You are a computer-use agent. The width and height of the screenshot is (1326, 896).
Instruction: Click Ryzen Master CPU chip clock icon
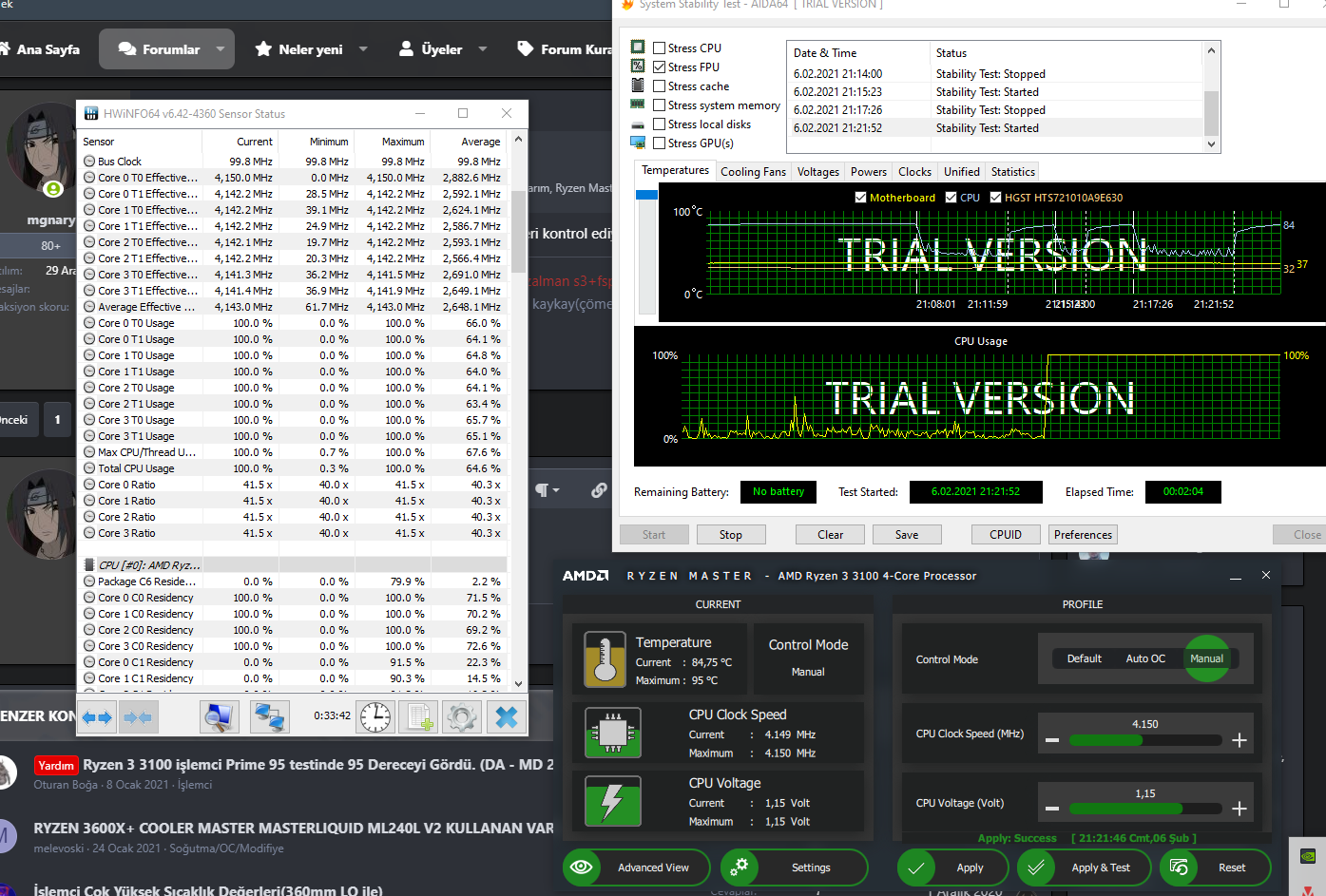613,733
